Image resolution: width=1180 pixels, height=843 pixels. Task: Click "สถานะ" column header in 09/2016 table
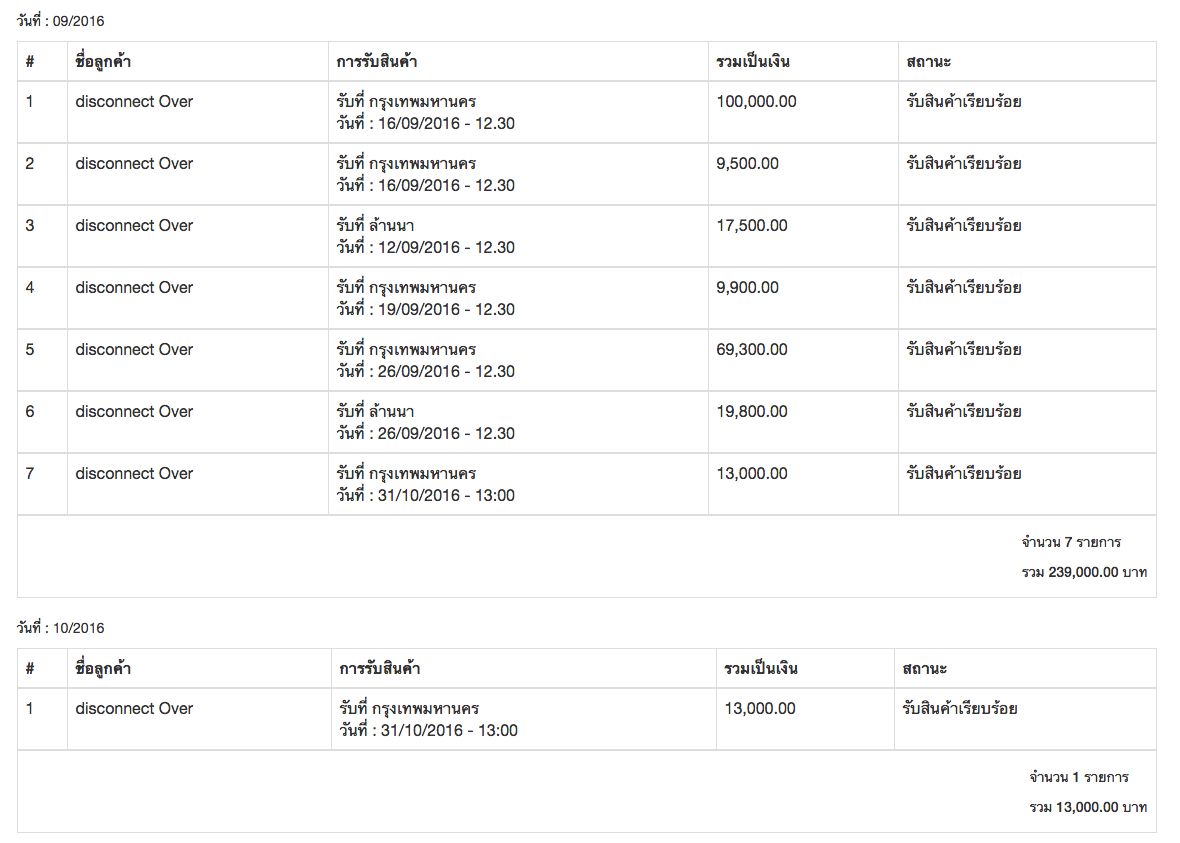click(928, 62)
